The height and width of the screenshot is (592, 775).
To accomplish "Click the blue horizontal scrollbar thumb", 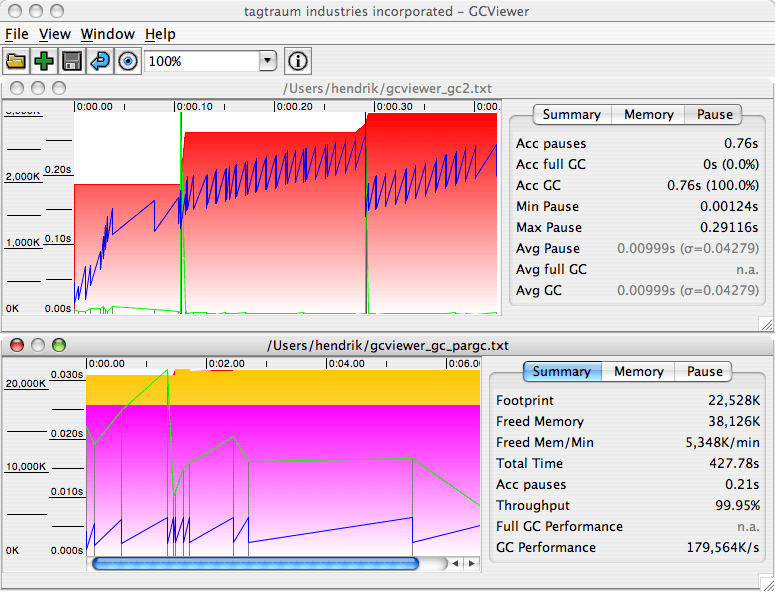I will pos(255,564).
